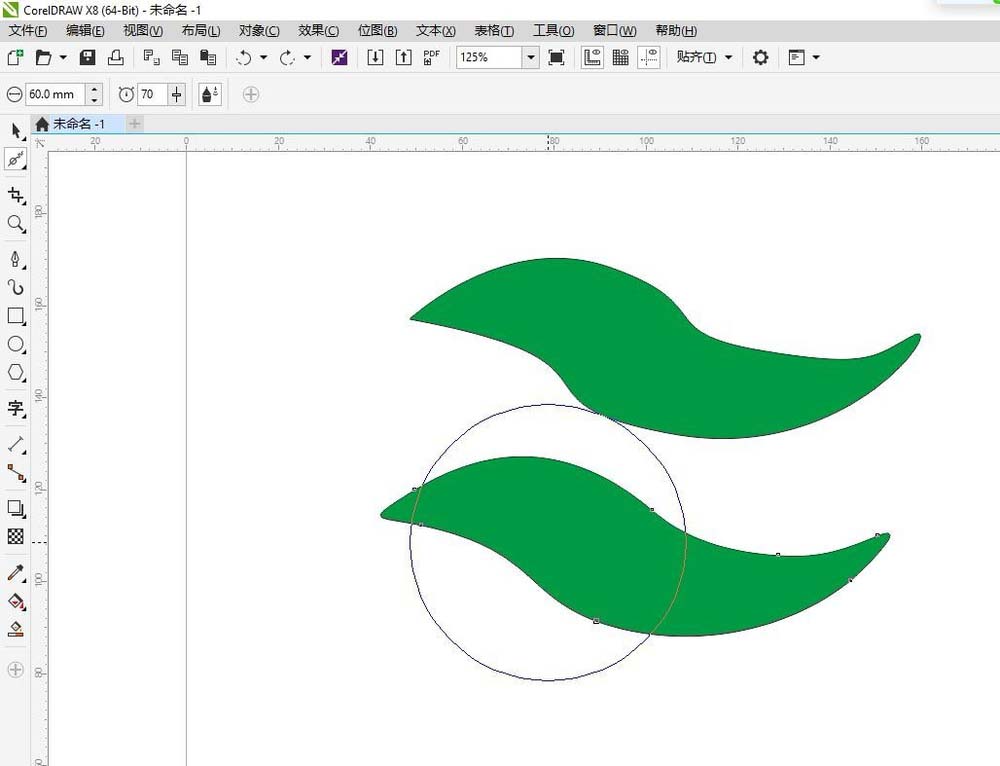Viewport: 1000px width, 766px height.
Task: Select the Transparency checkerboard tool
Action: tap(16, 536)
